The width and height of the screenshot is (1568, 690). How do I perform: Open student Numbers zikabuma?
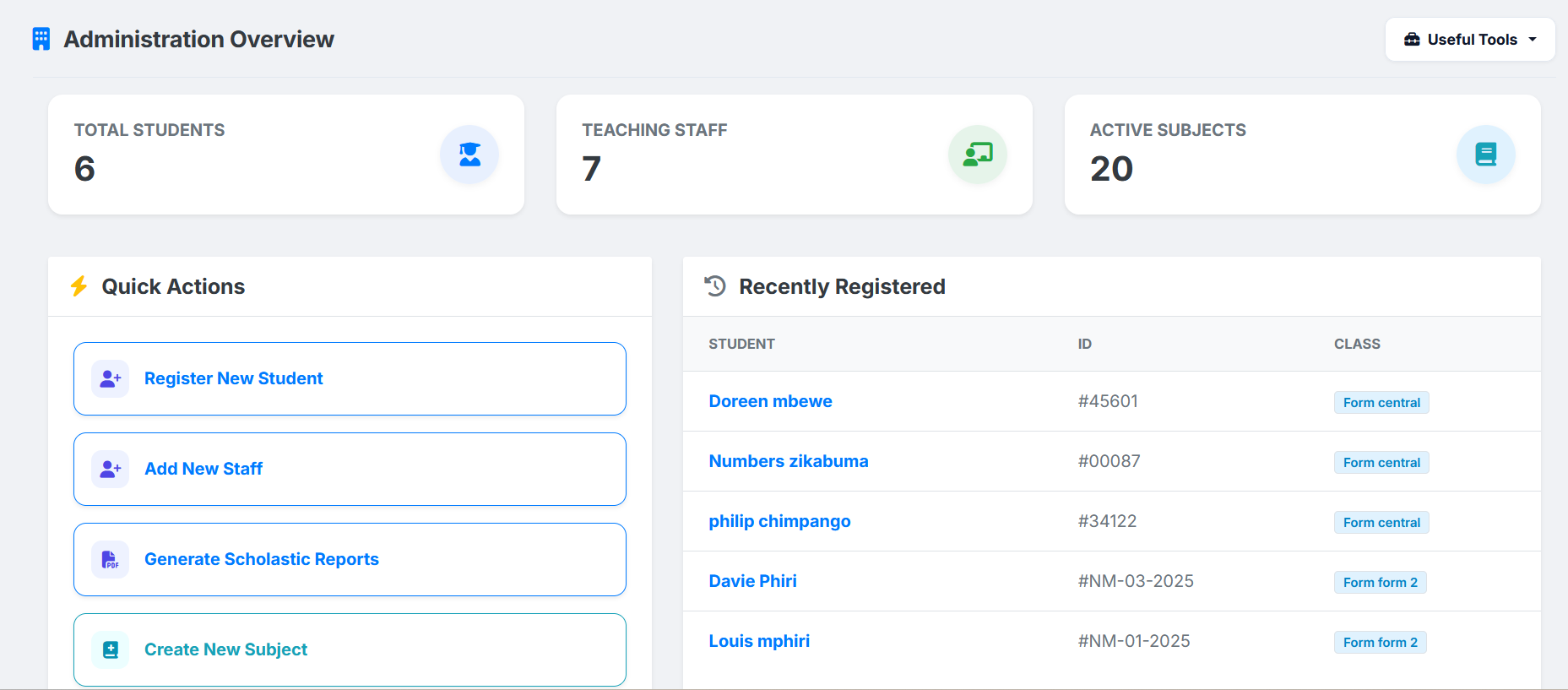[x=789, y=461]
